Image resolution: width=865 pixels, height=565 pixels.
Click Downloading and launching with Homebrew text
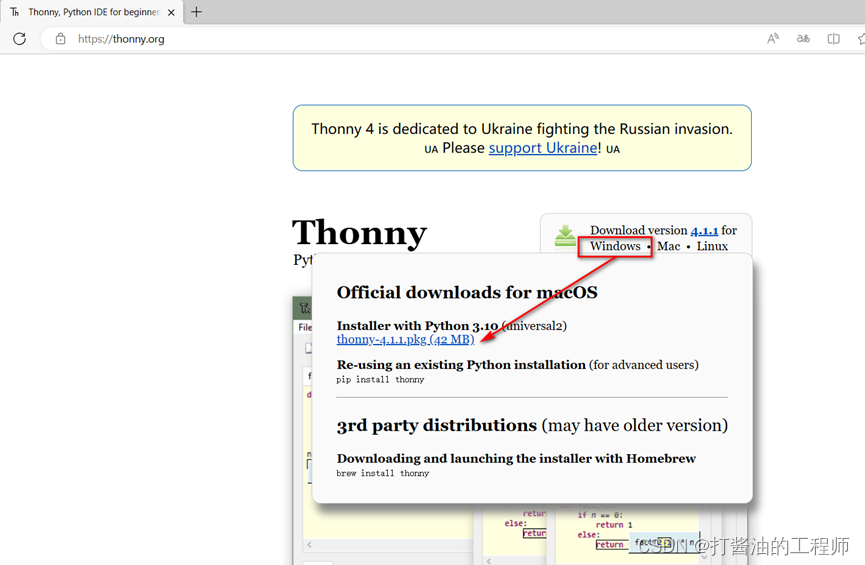click(516, 459)
